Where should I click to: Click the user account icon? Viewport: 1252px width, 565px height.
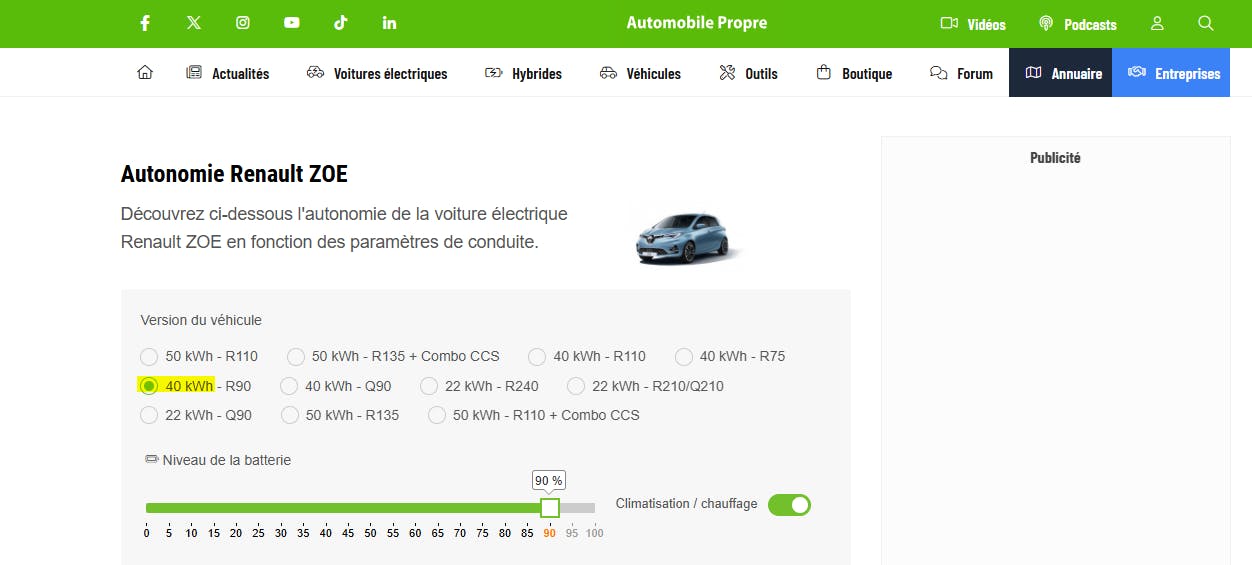point(1157,23)
